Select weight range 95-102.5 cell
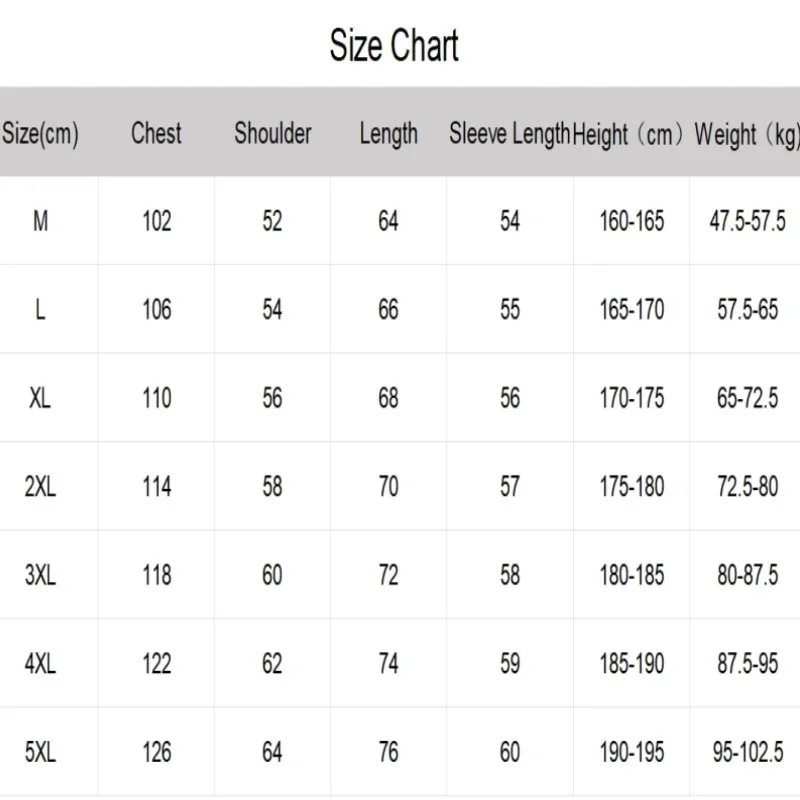The width and height of the screenshot is (800, 800). point(747,752)
